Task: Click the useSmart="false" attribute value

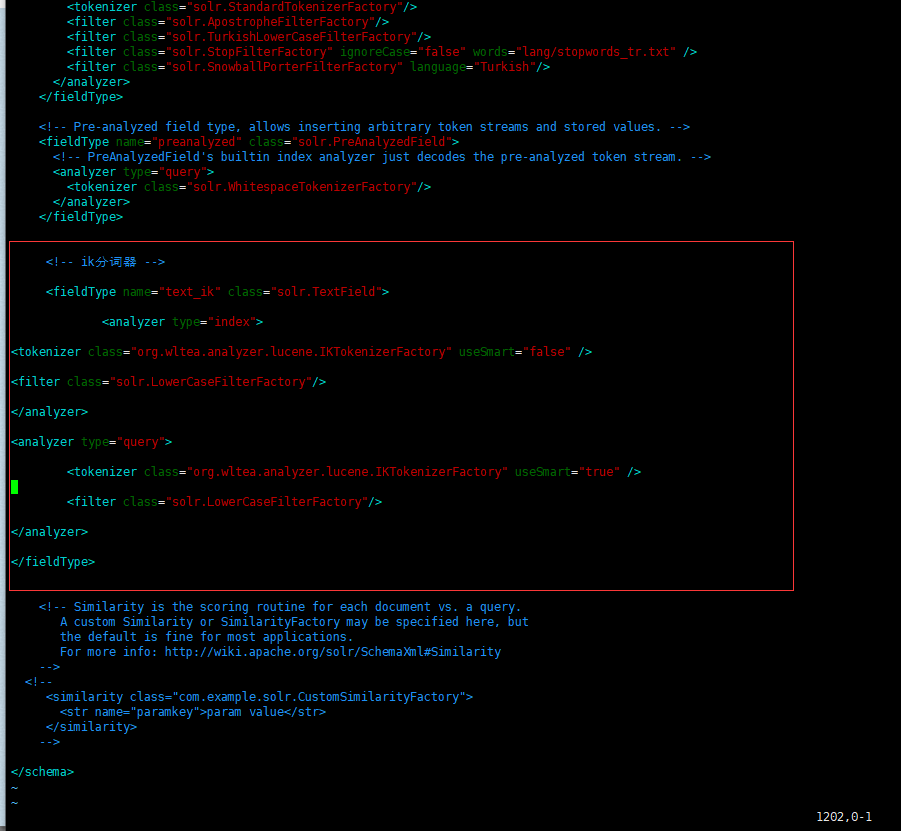Action: click(546, 352)
